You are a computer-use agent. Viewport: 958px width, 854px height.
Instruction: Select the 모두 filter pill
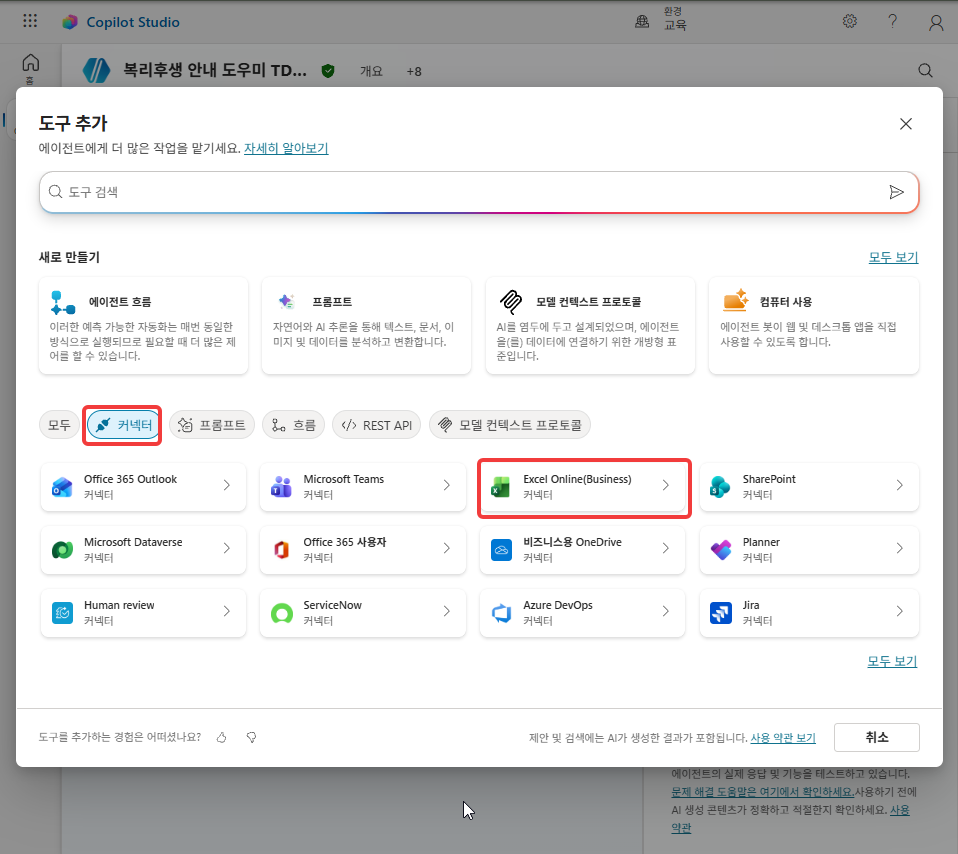pos(59,425)
